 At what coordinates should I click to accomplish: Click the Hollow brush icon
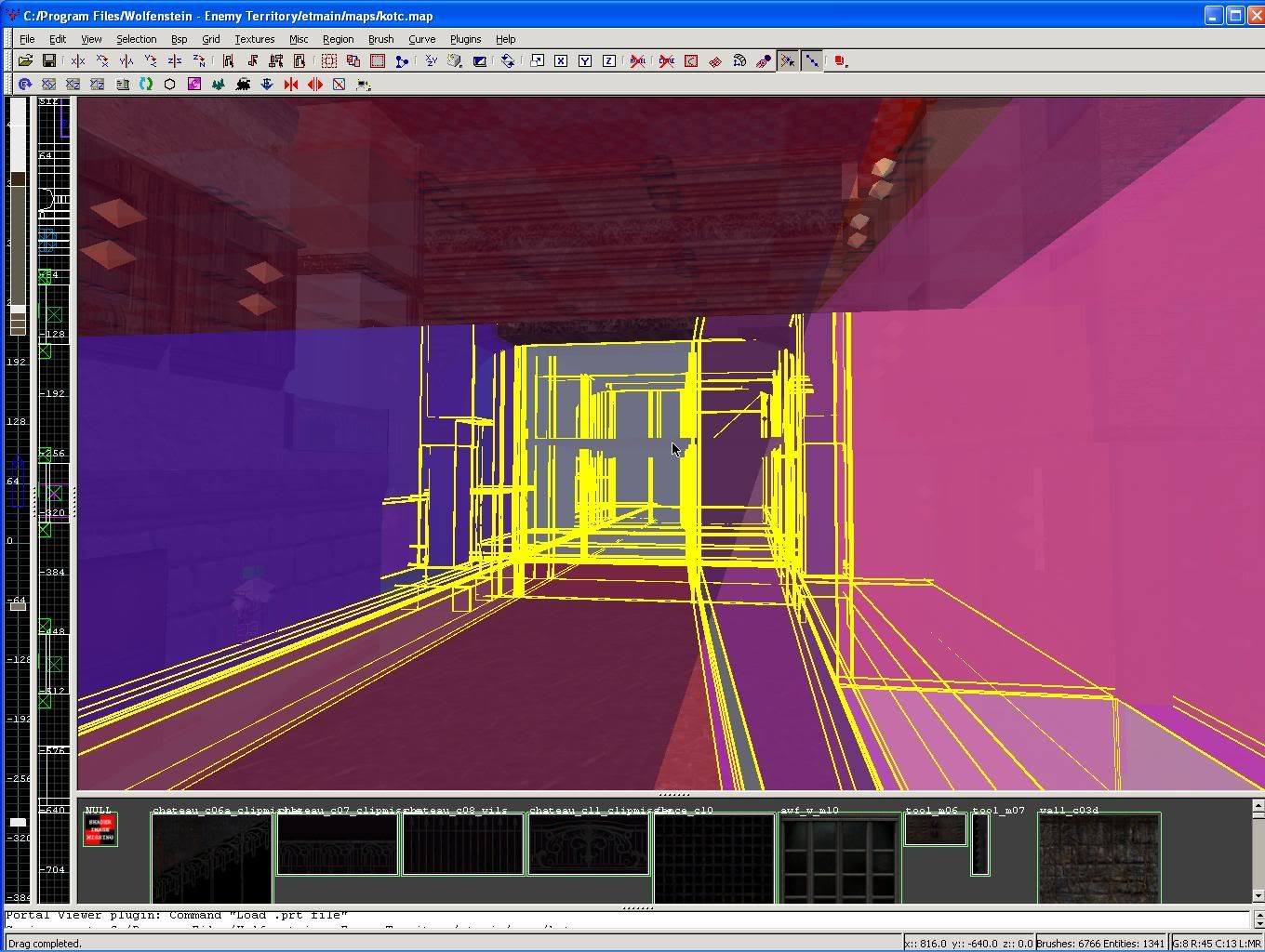(x=378, y=60)
